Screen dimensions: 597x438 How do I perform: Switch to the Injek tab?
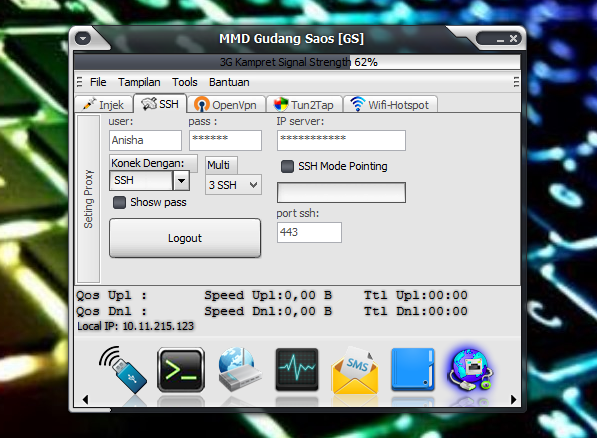(x=104, y=104)
